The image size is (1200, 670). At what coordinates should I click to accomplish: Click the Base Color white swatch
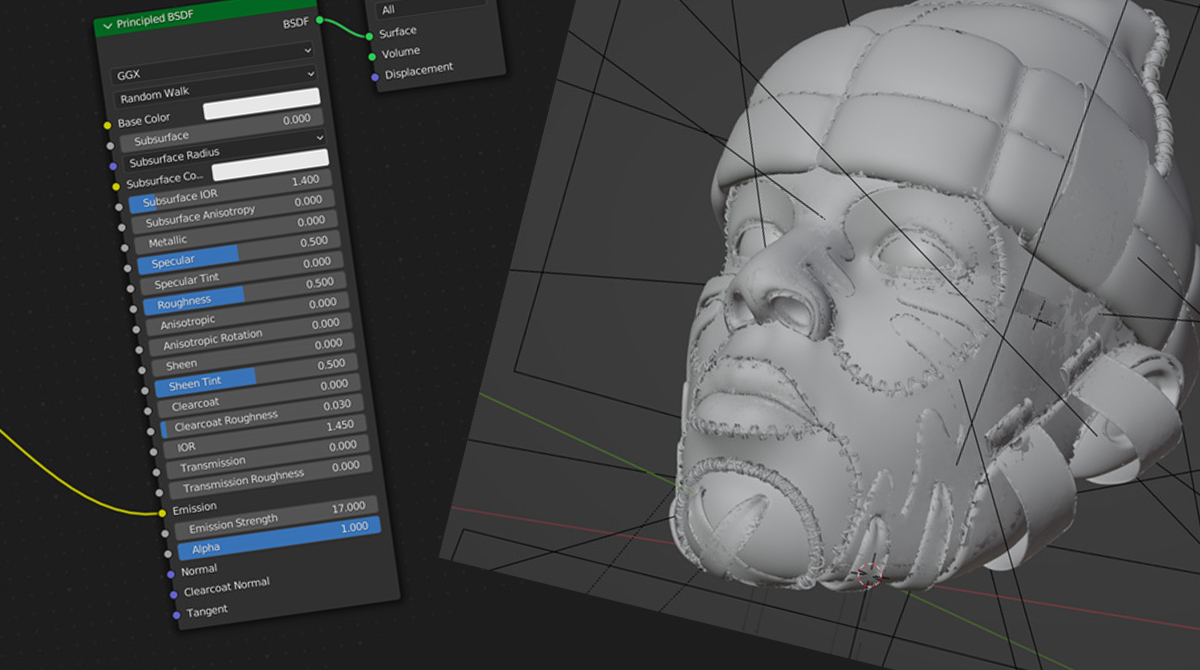tap(262, 104)
